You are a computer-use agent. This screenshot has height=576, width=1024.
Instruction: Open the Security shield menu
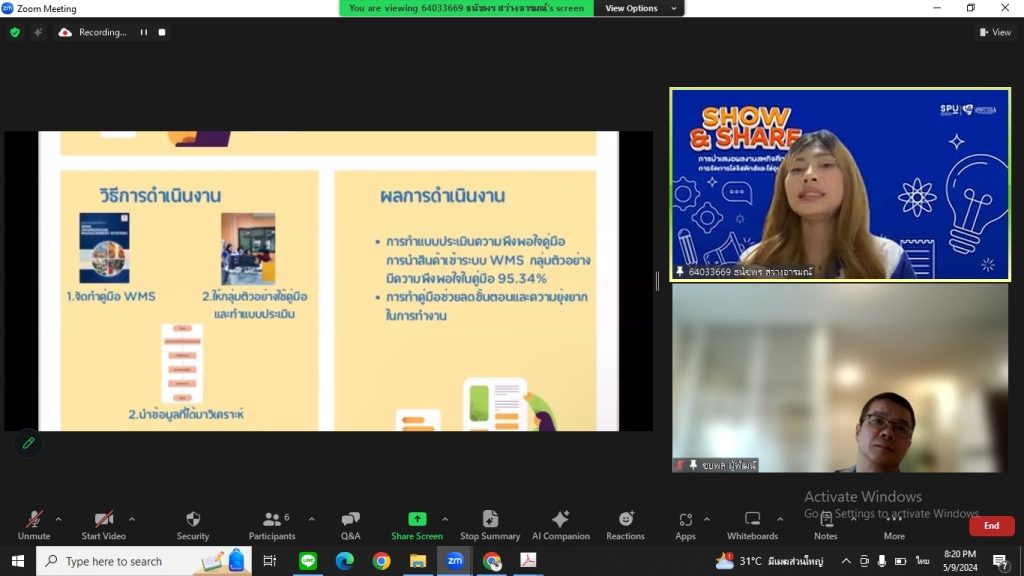193,525
